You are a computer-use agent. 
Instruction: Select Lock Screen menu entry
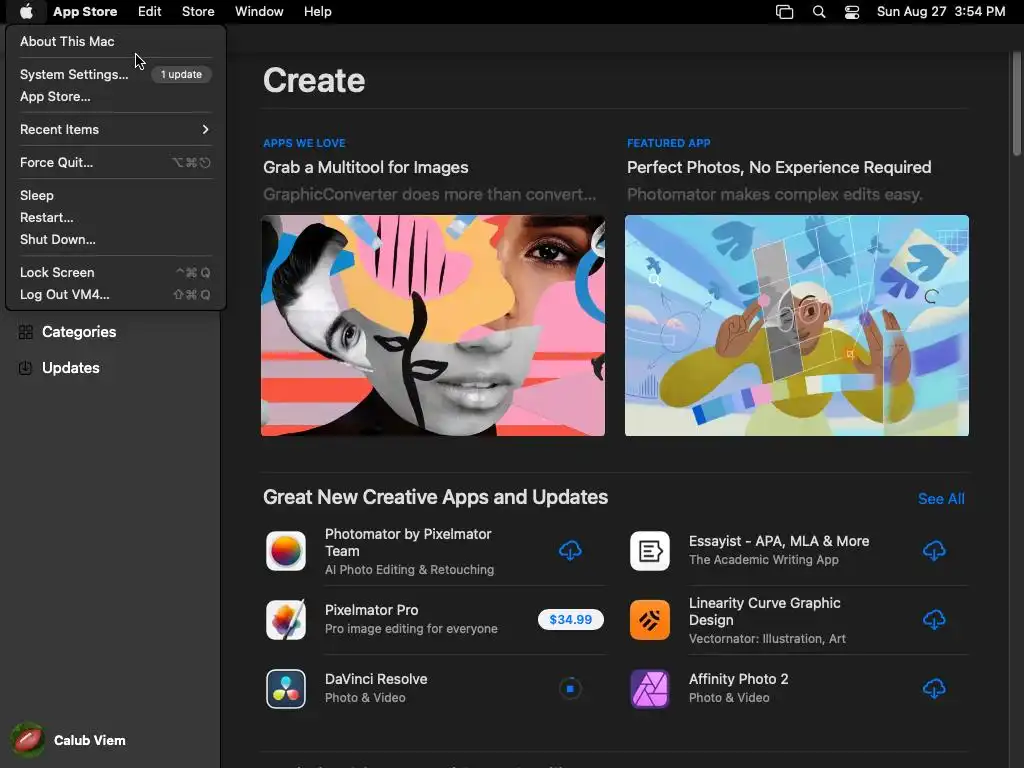116,272
